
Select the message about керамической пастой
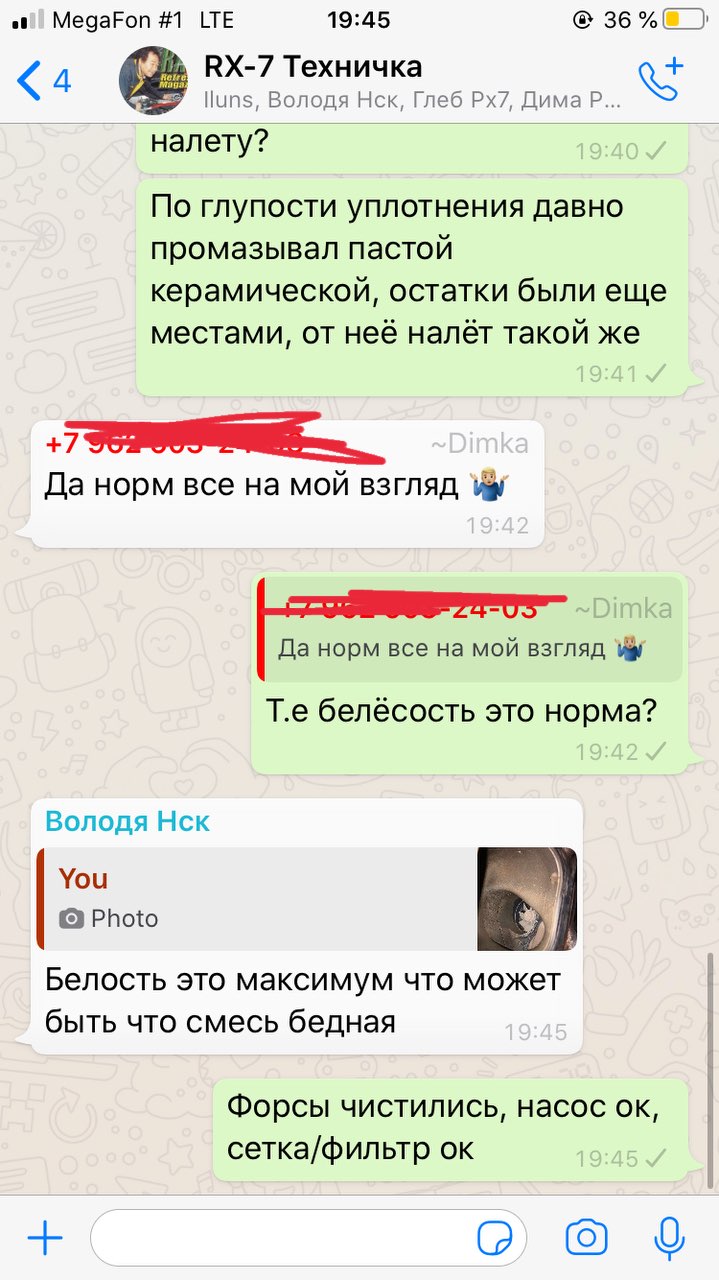(411, 287)
